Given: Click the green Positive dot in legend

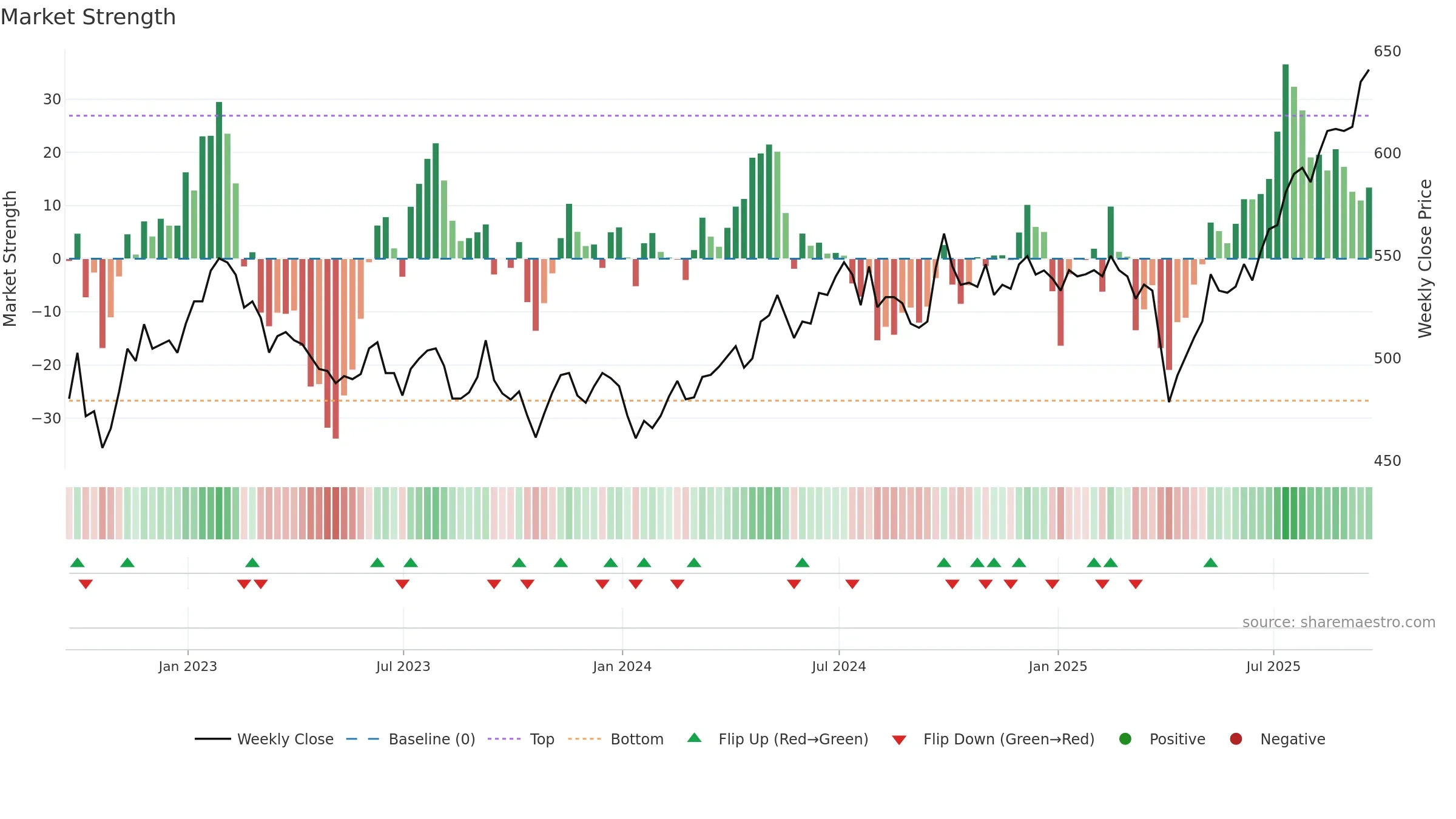Looking at the screenshot, I should point(1125,739).
